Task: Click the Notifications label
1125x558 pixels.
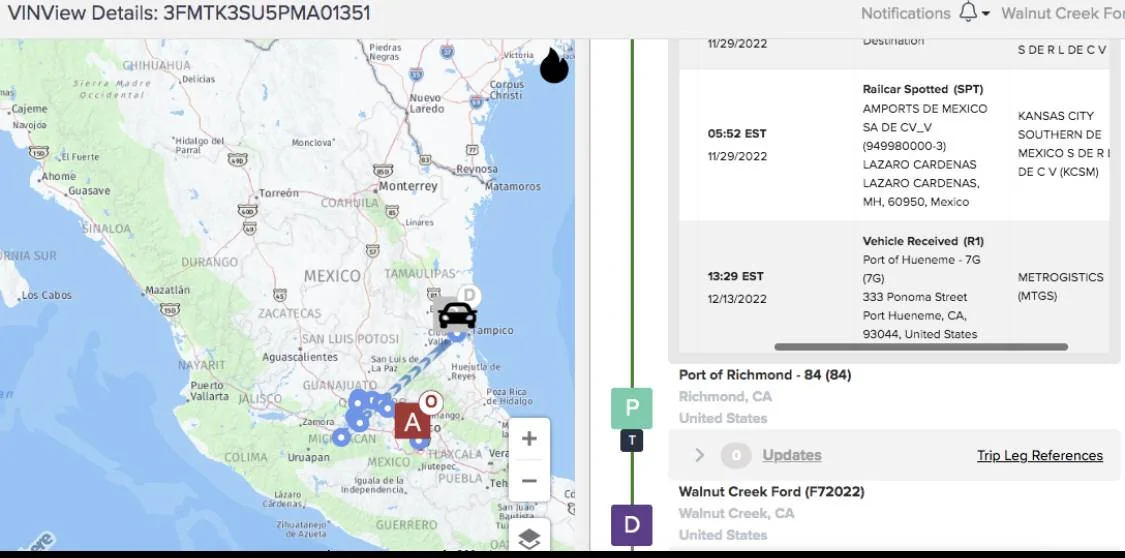Action: click(x=905, y=13)
